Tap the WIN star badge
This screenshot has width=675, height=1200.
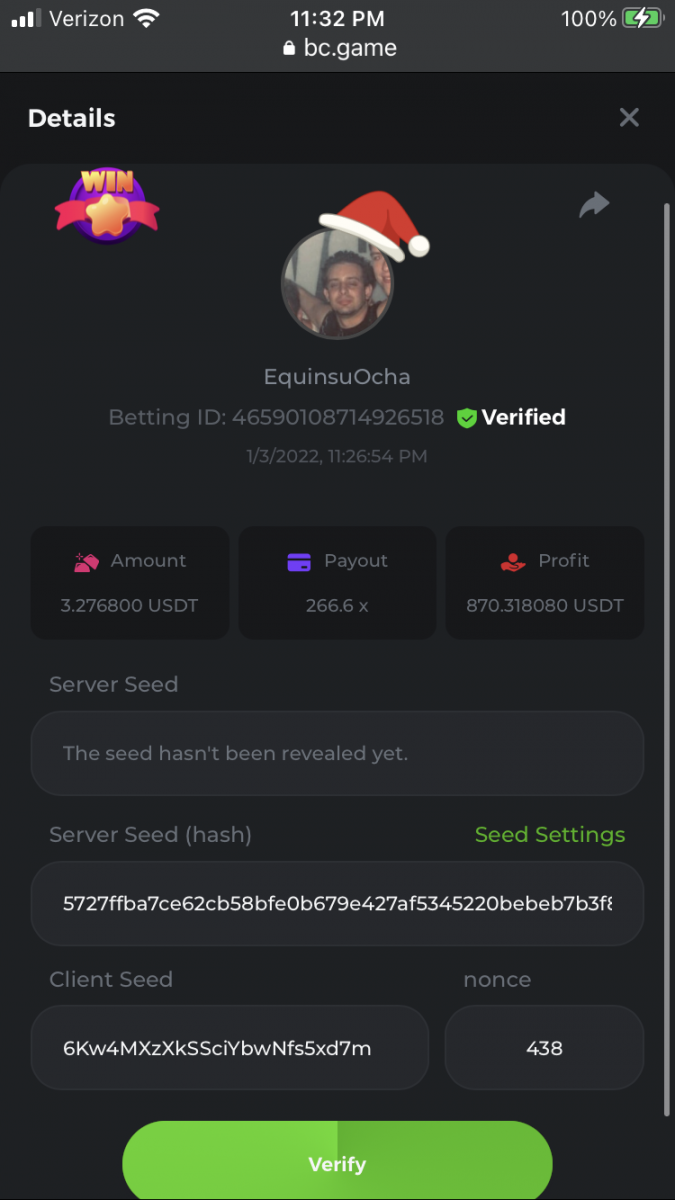pyautogui.click(x=107, y=206)
